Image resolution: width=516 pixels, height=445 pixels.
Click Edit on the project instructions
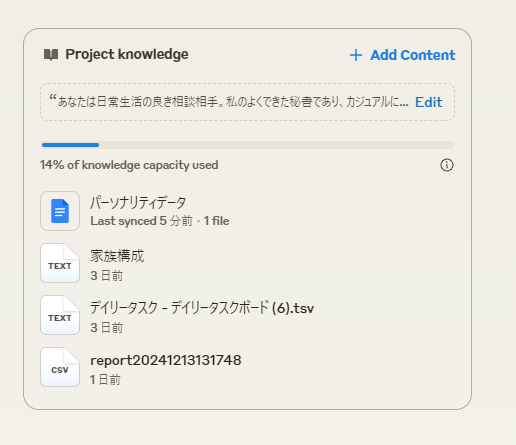[428, 102]
